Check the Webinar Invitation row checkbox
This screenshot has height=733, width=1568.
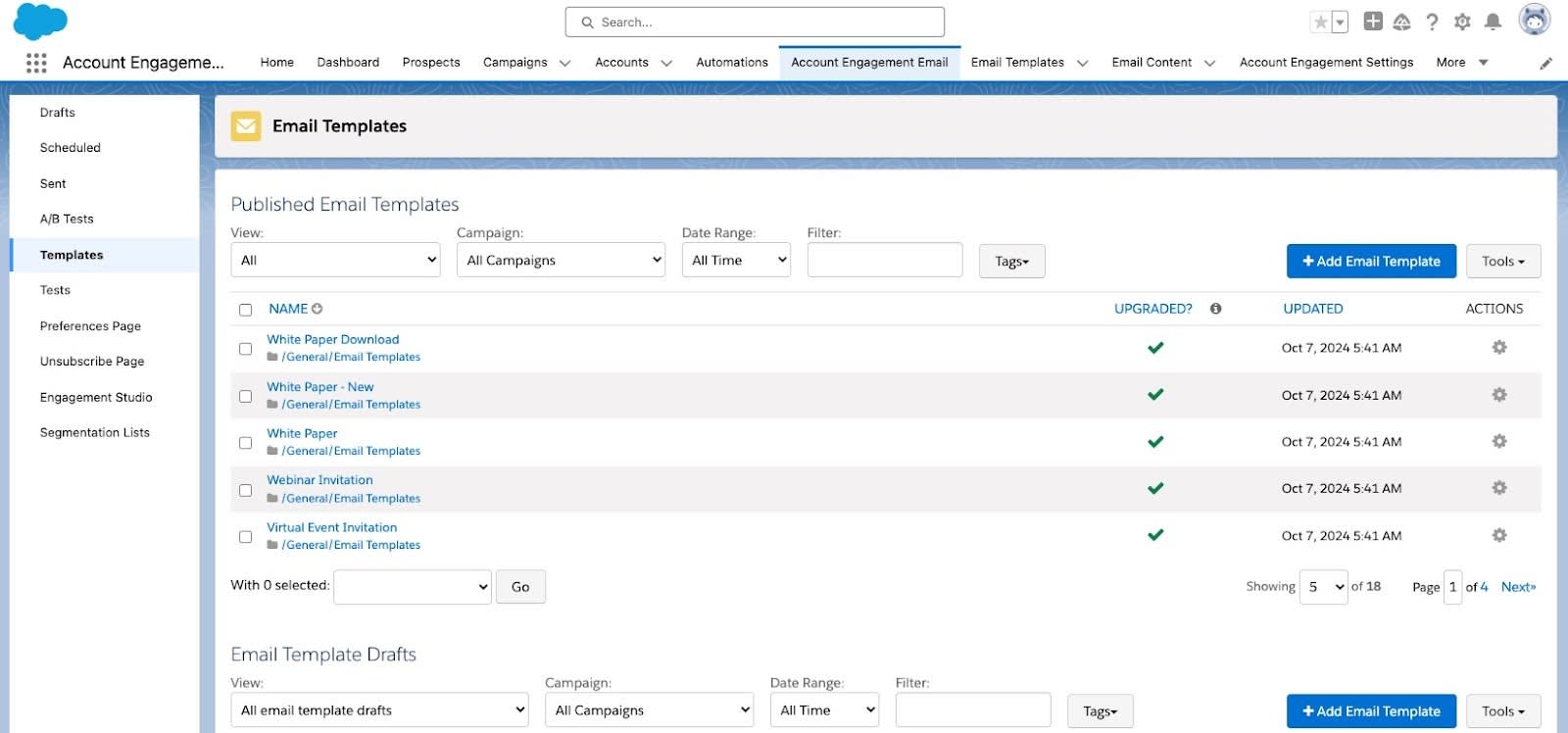point(245,490)
